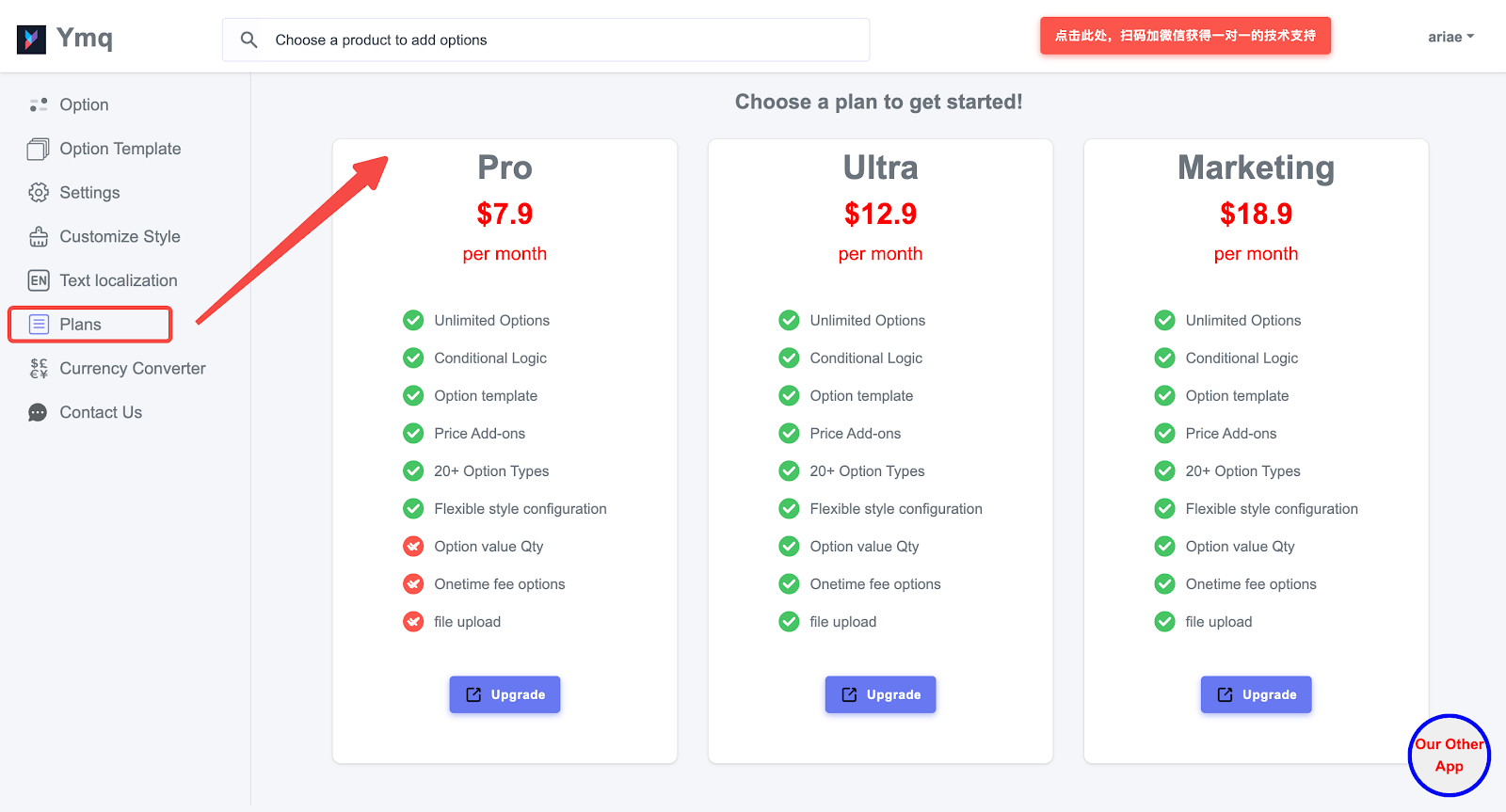Click the search magnifier icon

tap(248, 40)
